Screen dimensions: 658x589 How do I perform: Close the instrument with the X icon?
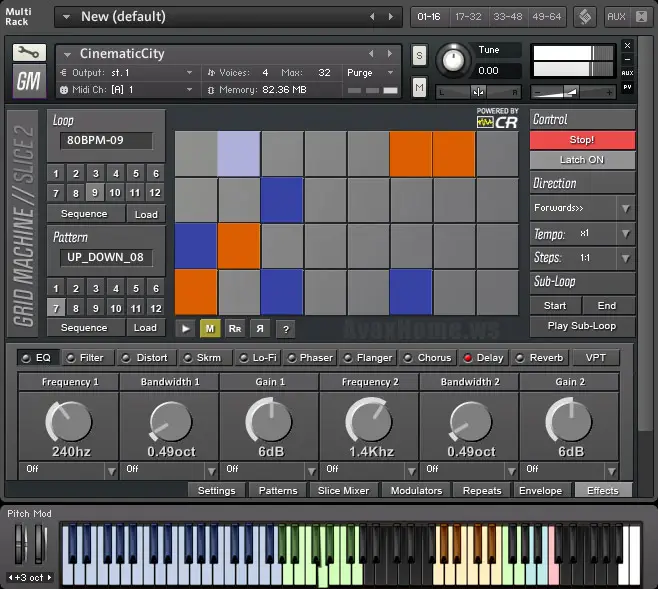(x=627, y=45)
